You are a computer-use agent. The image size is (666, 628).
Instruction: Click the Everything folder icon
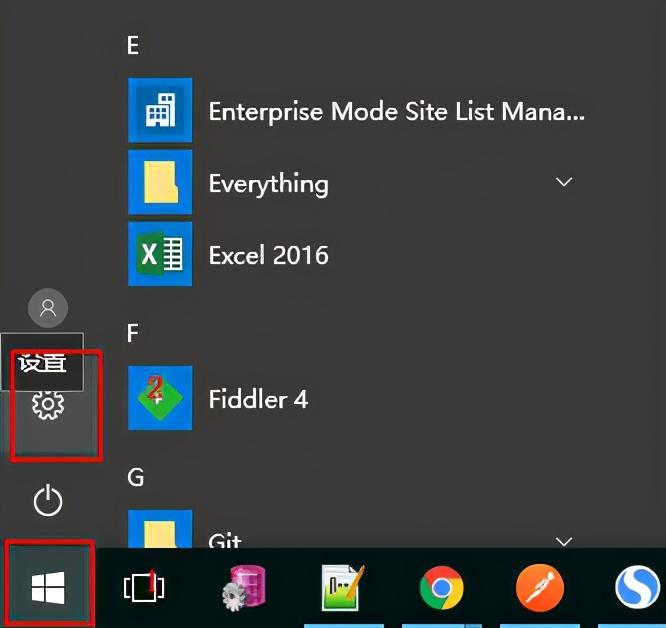point(160,182)
